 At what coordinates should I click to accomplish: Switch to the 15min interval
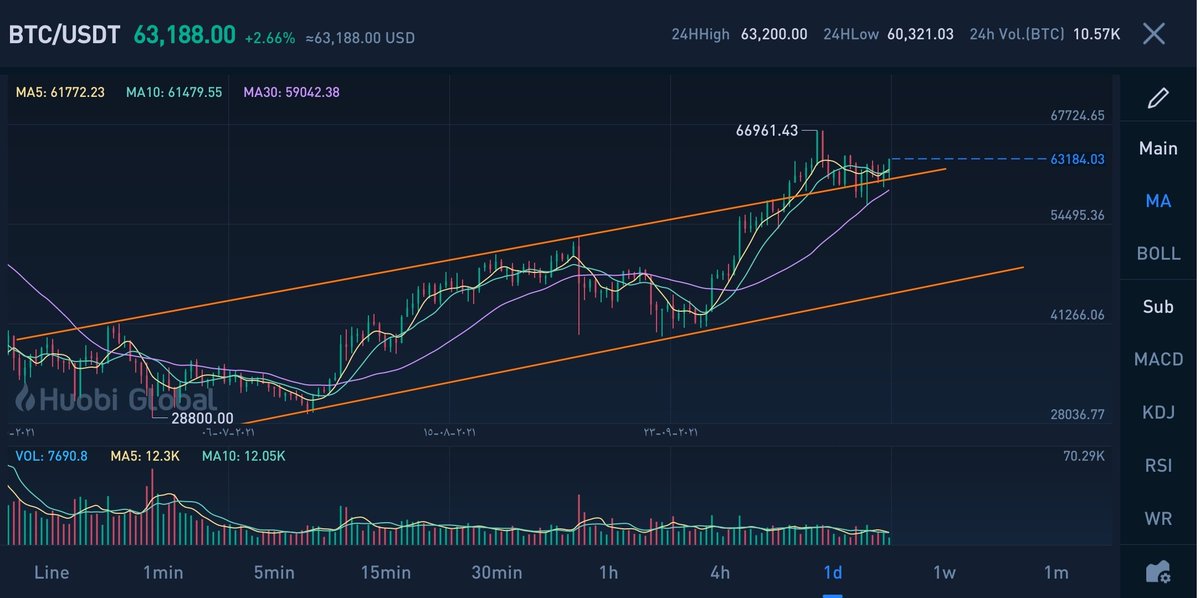tap(386, 572)
